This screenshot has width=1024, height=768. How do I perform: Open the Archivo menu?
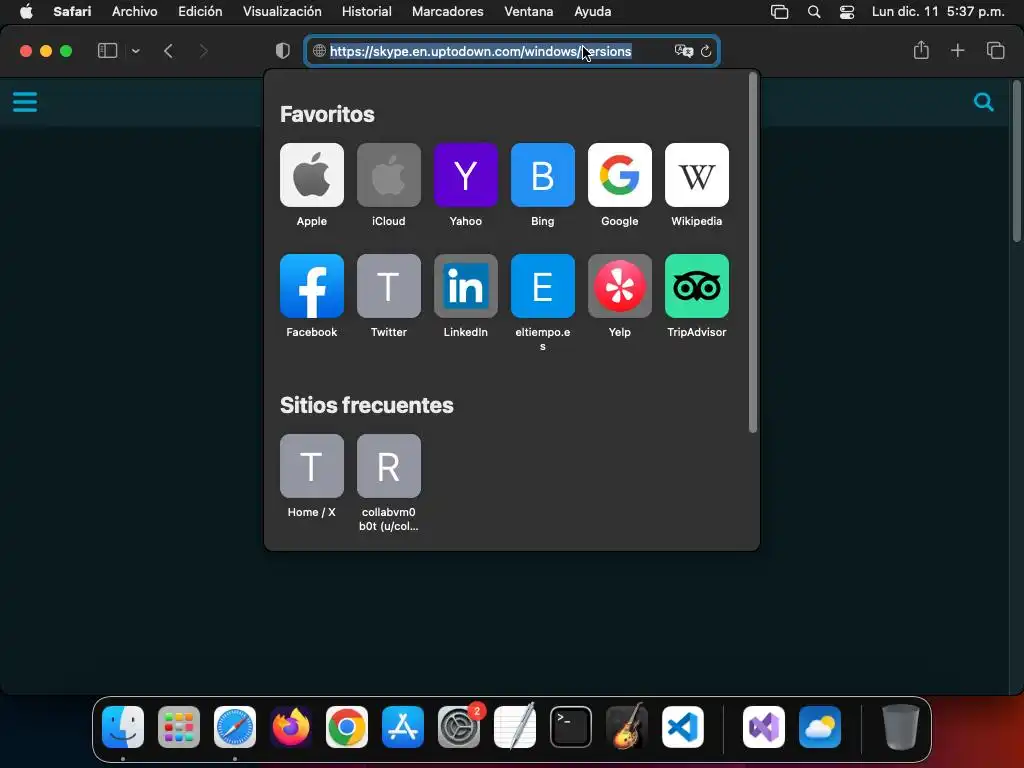(135, 12)
